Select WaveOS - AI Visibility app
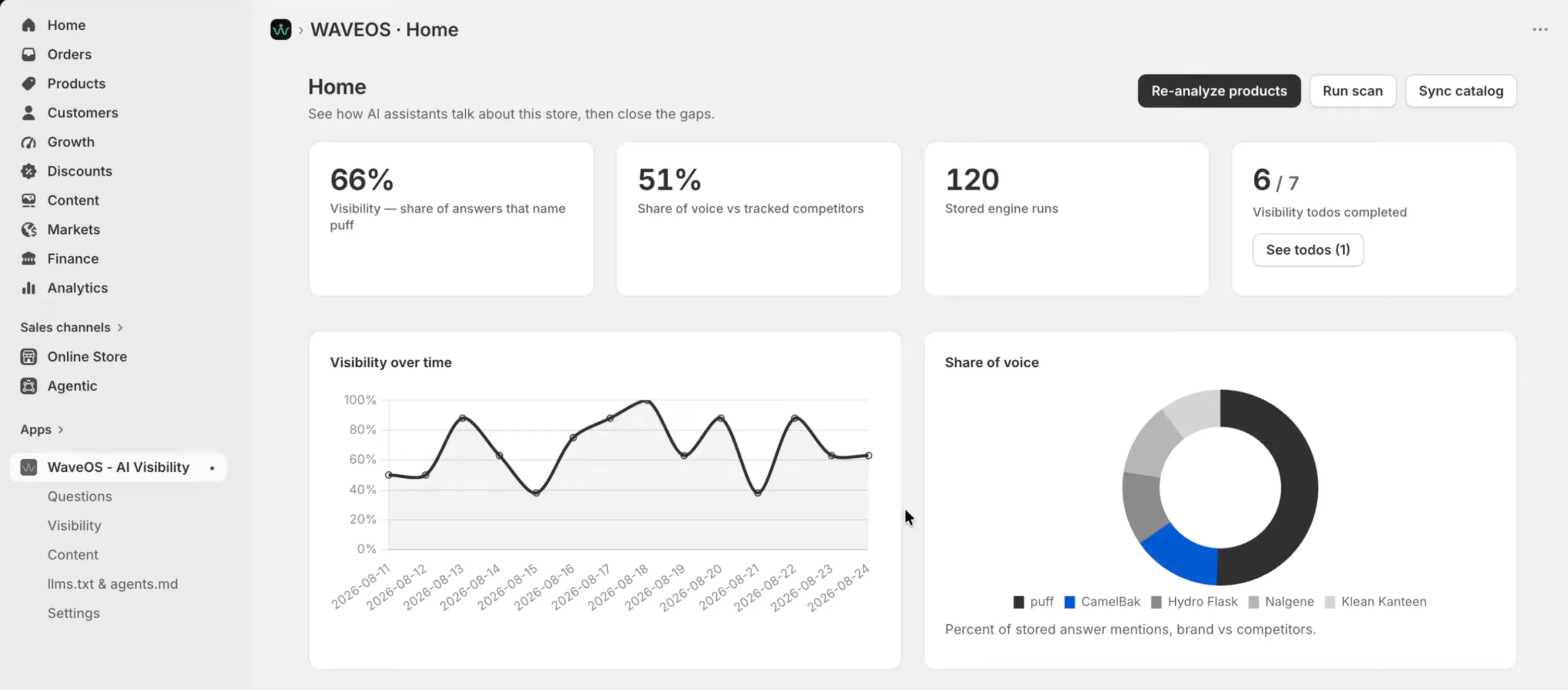1568x690 pixels. (x=119, y=467)
